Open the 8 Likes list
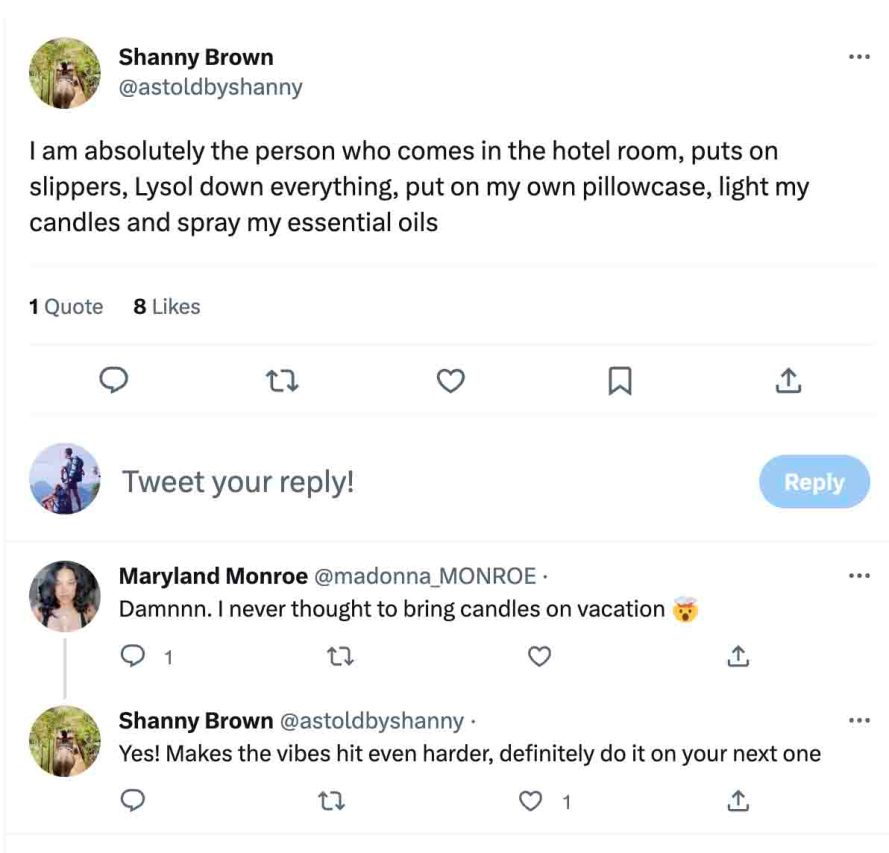This screenshot has height=853, width=889. pos(167,307)
